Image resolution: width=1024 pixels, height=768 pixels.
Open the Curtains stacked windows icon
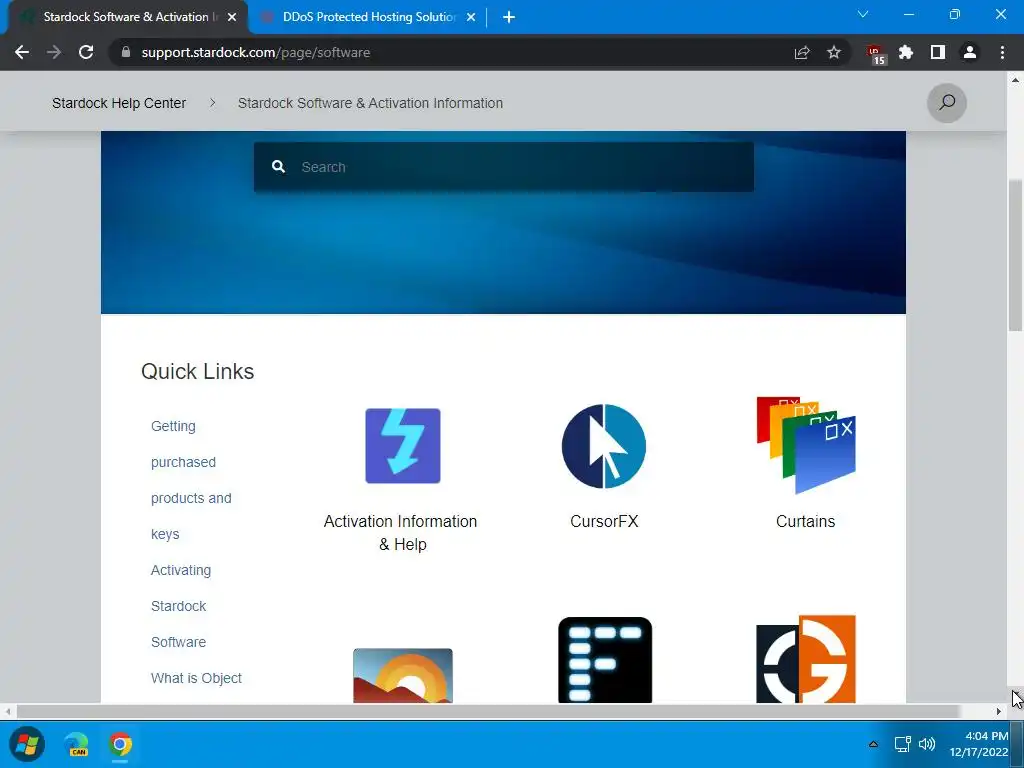coord(806,445)
